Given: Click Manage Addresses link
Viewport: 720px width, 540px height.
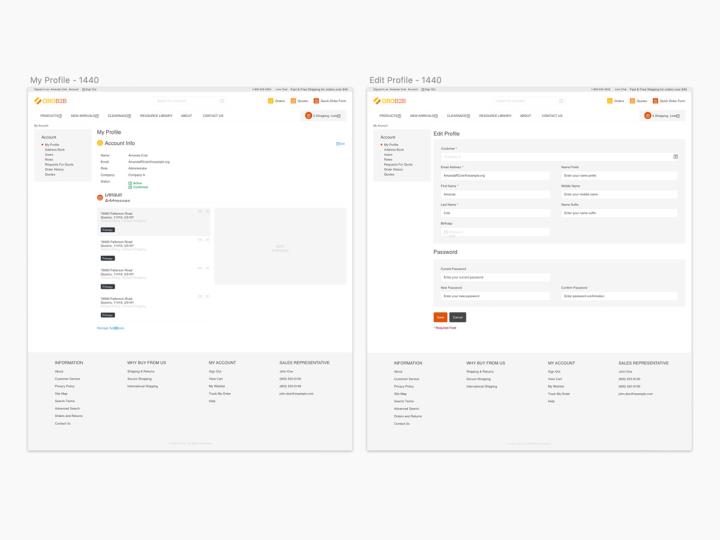Looking at the screenshot, I should [110, 328].
